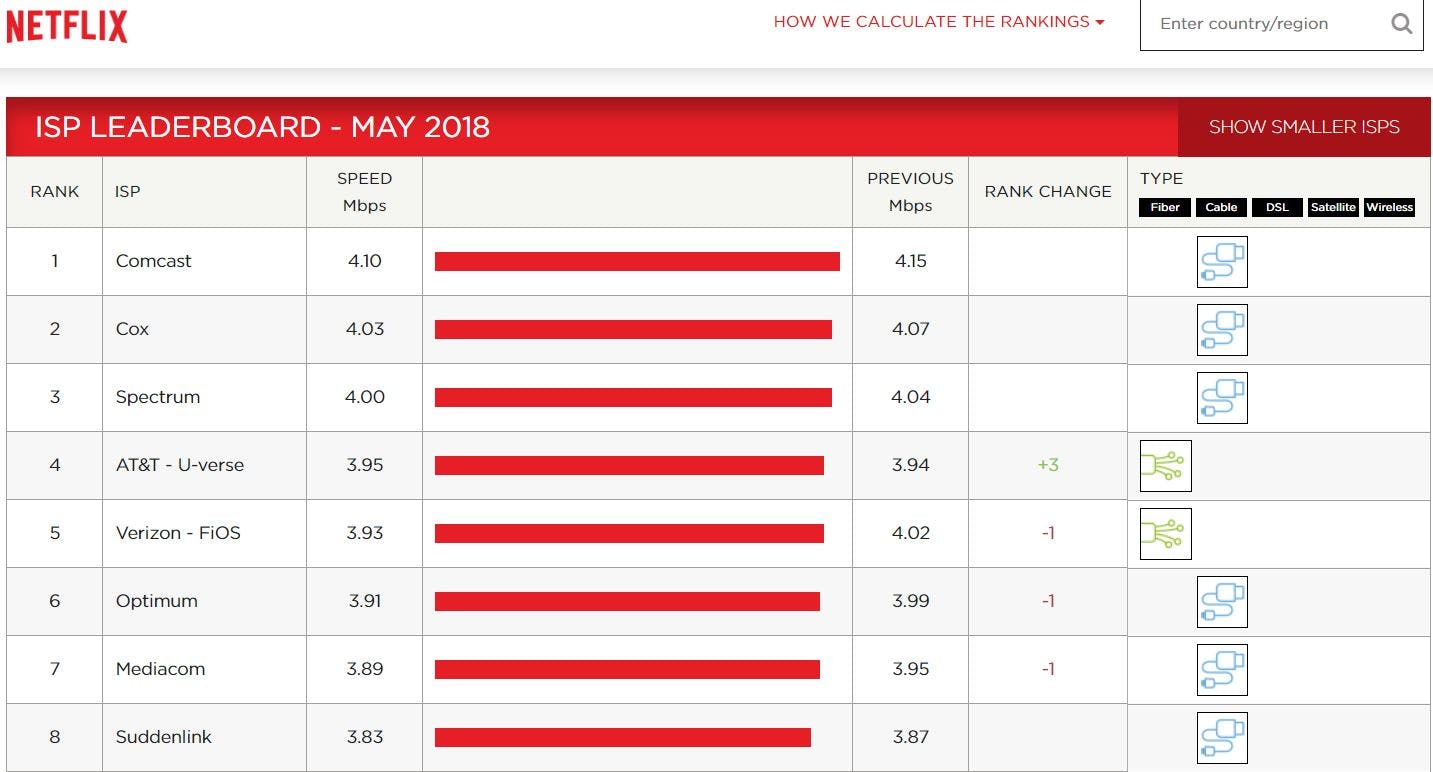
Task: Click the 3.89 speed value
Action: pyautogui.click(x=365, y=669)
